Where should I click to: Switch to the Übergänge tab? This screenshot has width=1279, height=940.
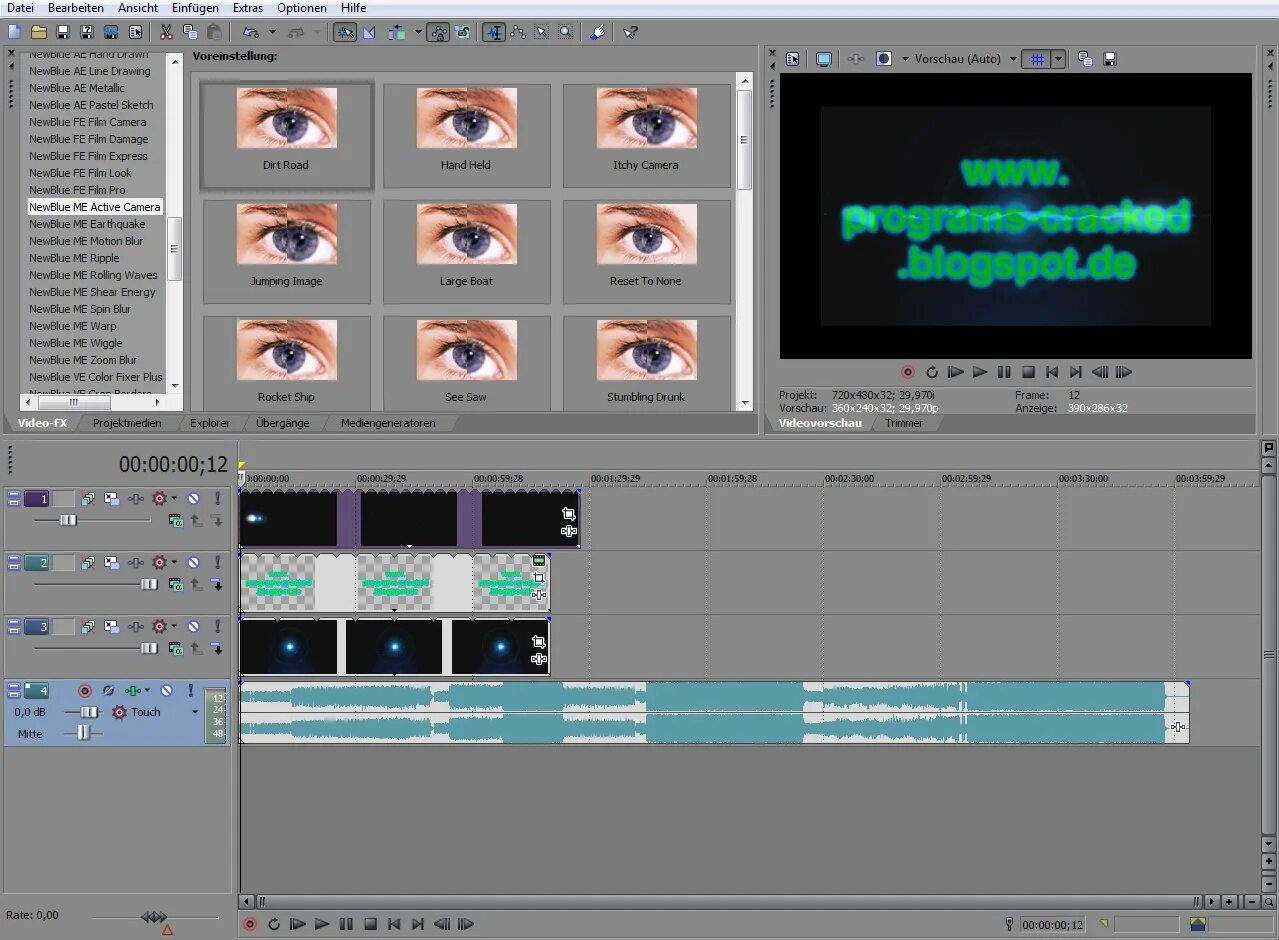pyautogui.click(x=282, y=423)
